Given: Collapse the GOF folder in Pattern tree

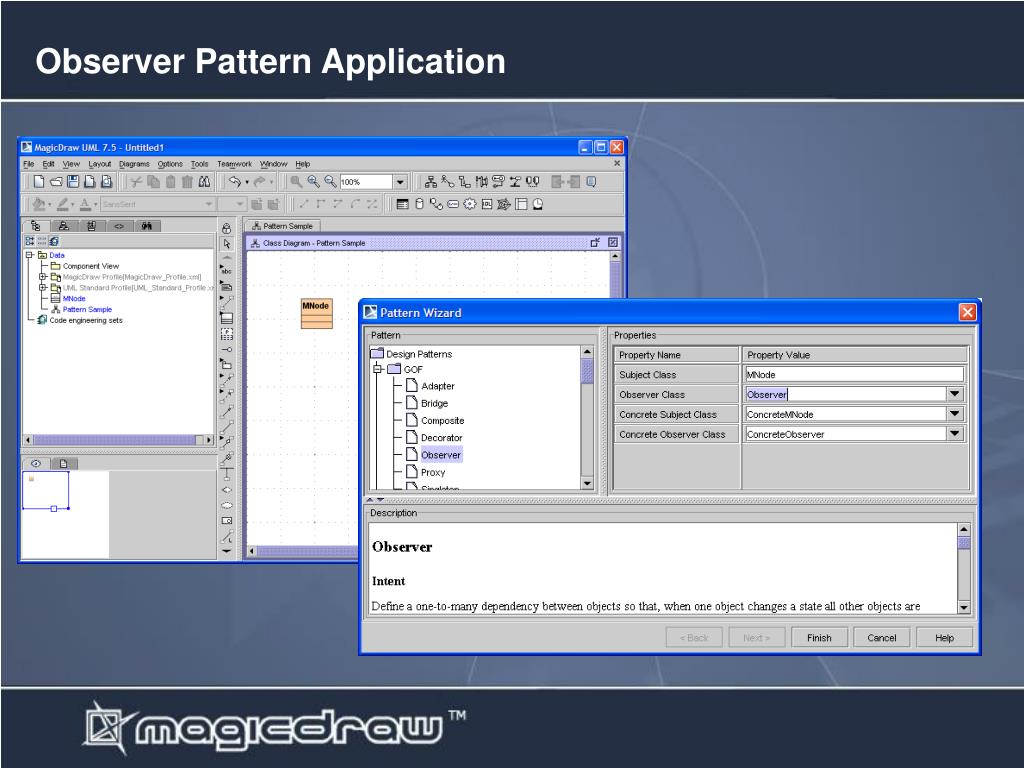Looking at the screenshot, I should point(377,369).
